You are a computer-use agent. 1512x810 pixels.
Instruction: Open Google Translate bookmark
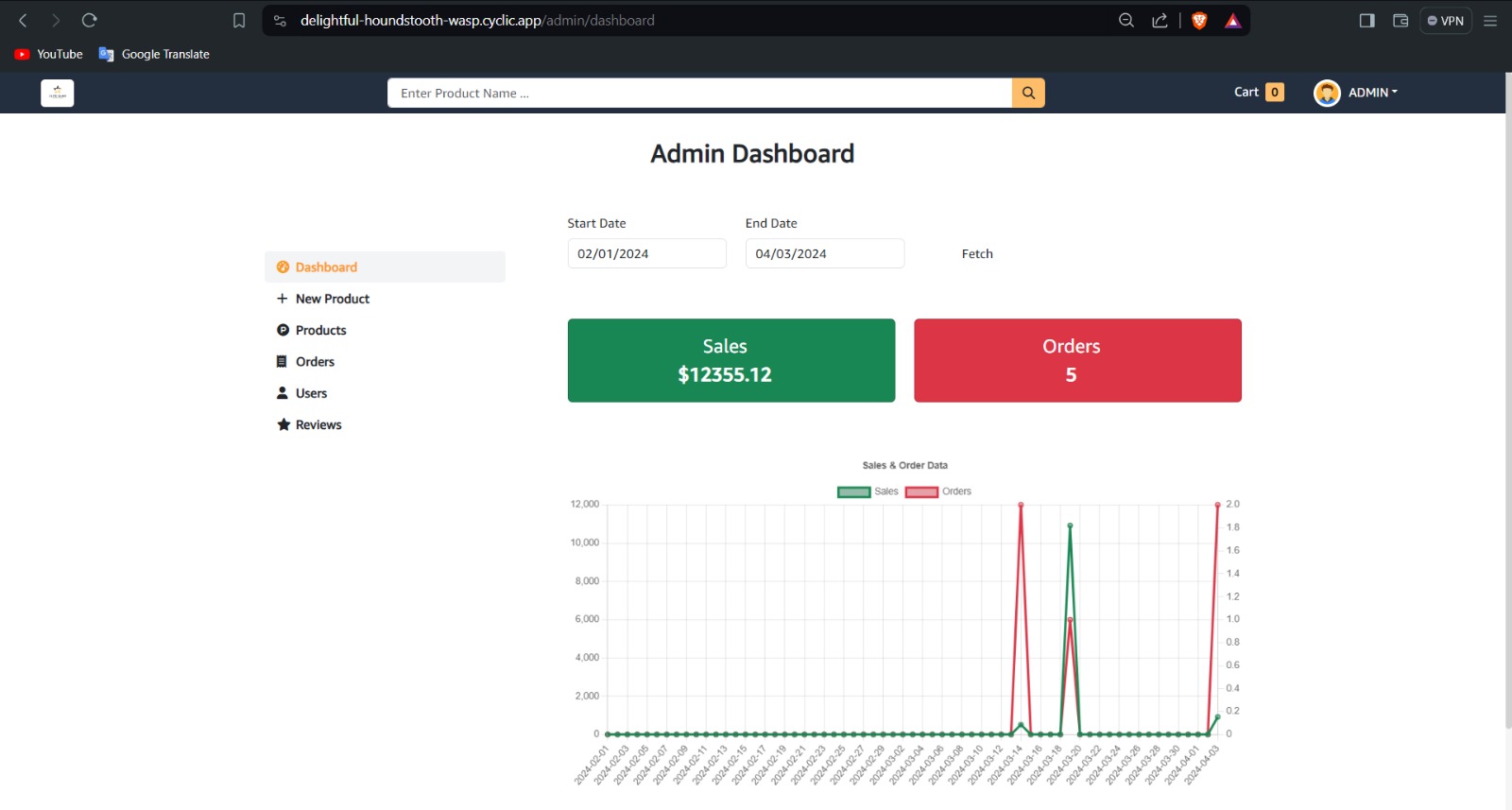pyautogui.click(x=154, y=54)
